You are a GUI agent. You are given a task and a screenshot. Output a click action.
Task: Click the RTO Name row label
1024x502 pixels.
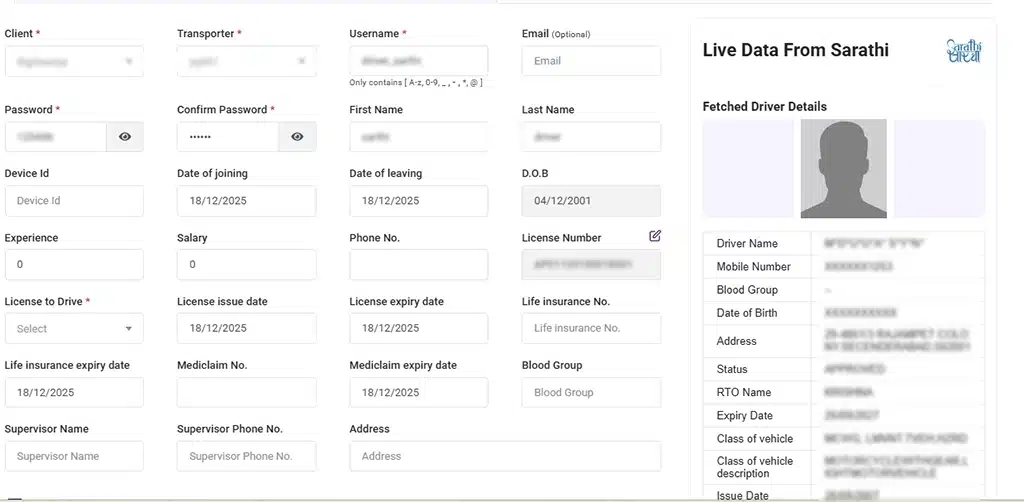743,392
